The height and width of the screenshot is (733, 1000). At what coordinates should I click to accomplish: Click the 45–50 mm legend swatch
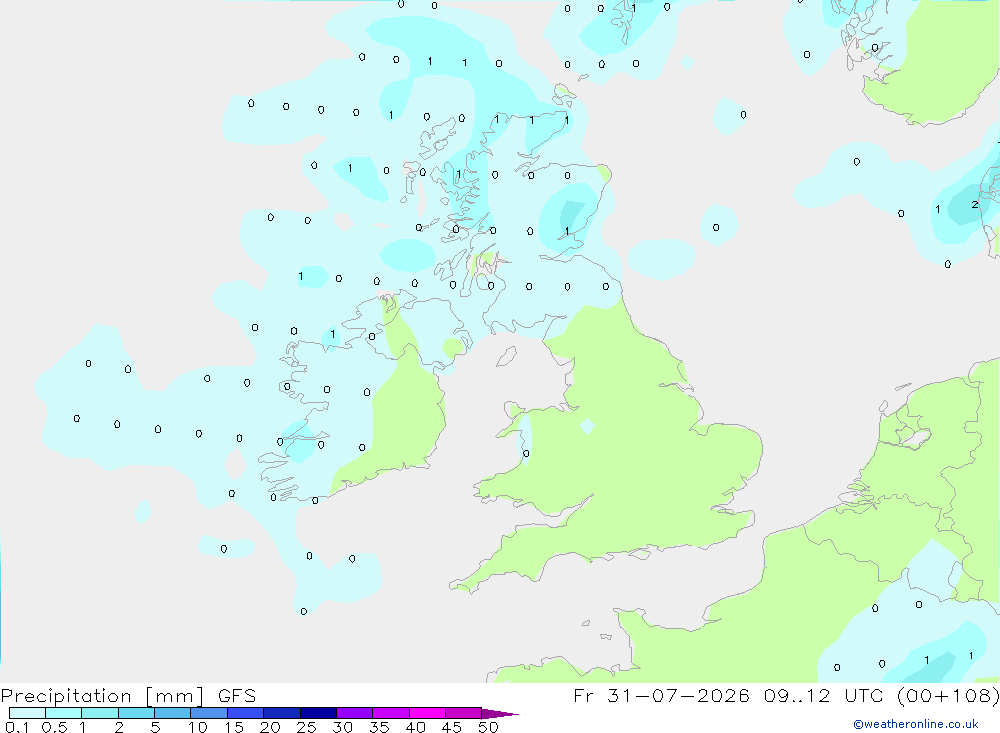click(x=463, y=713)
